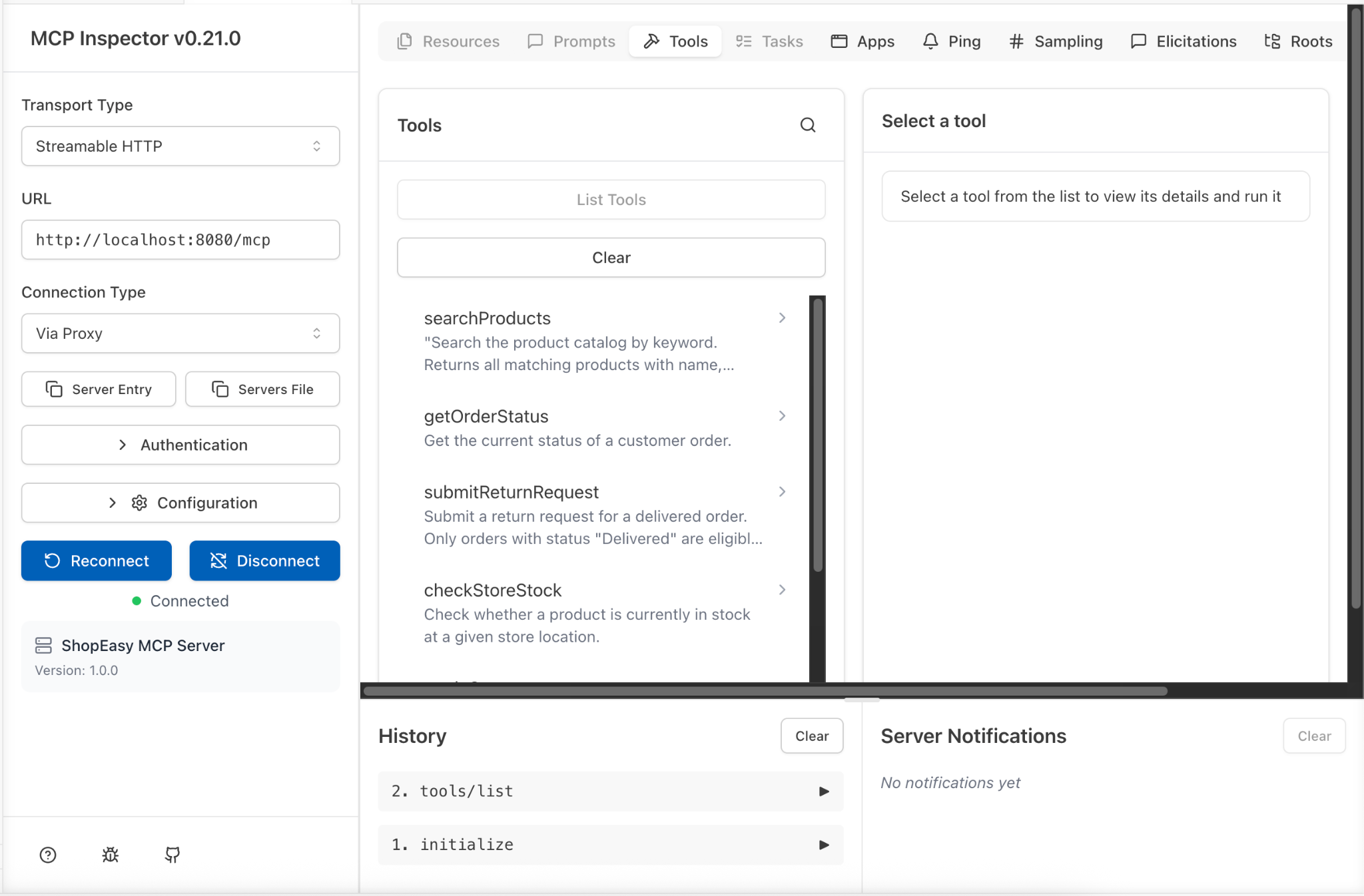Expand the Configuration section

pos(180,503)
